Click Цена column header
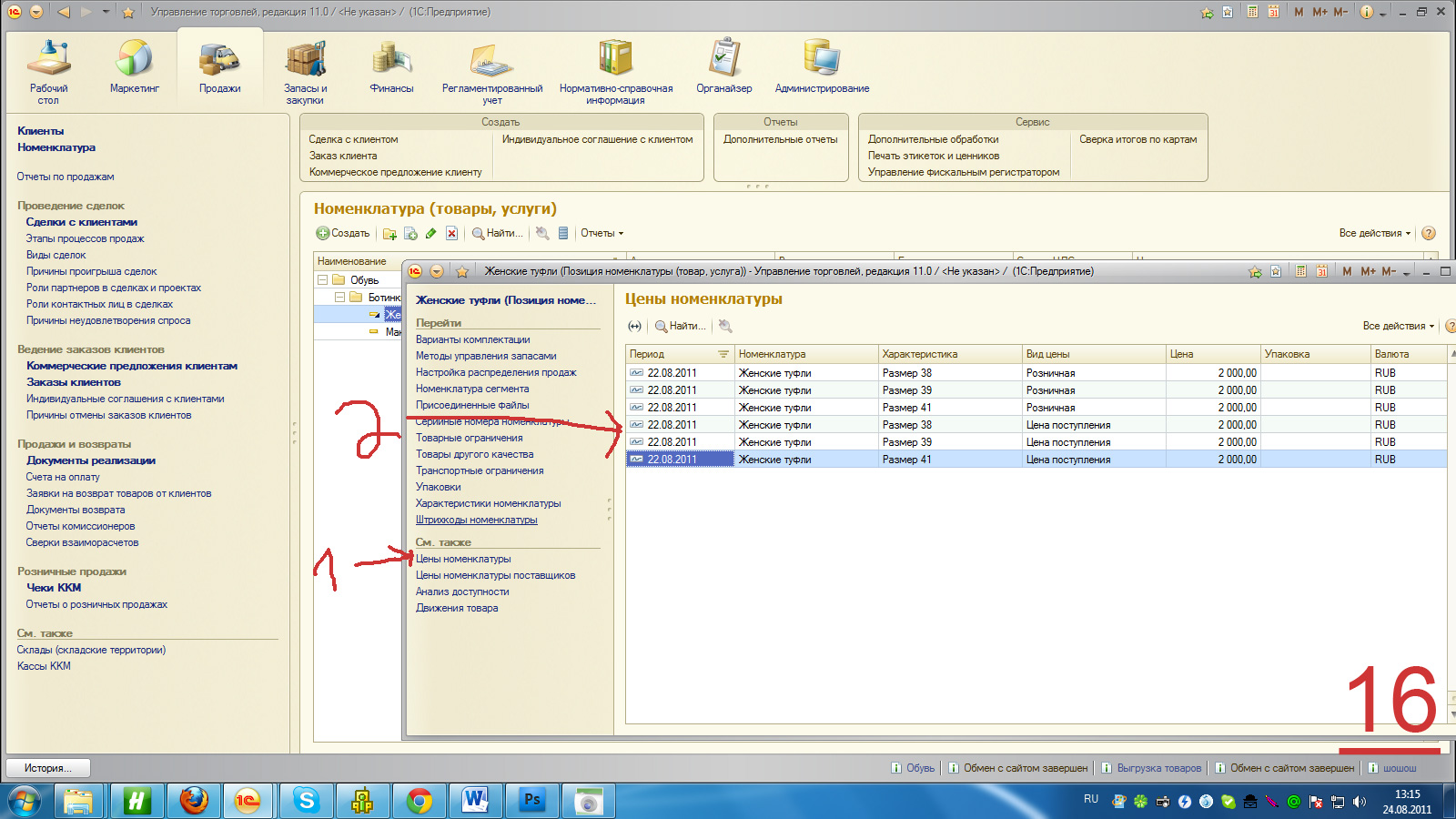This screenshot has height=819, width=1456. pos(1213,354)
